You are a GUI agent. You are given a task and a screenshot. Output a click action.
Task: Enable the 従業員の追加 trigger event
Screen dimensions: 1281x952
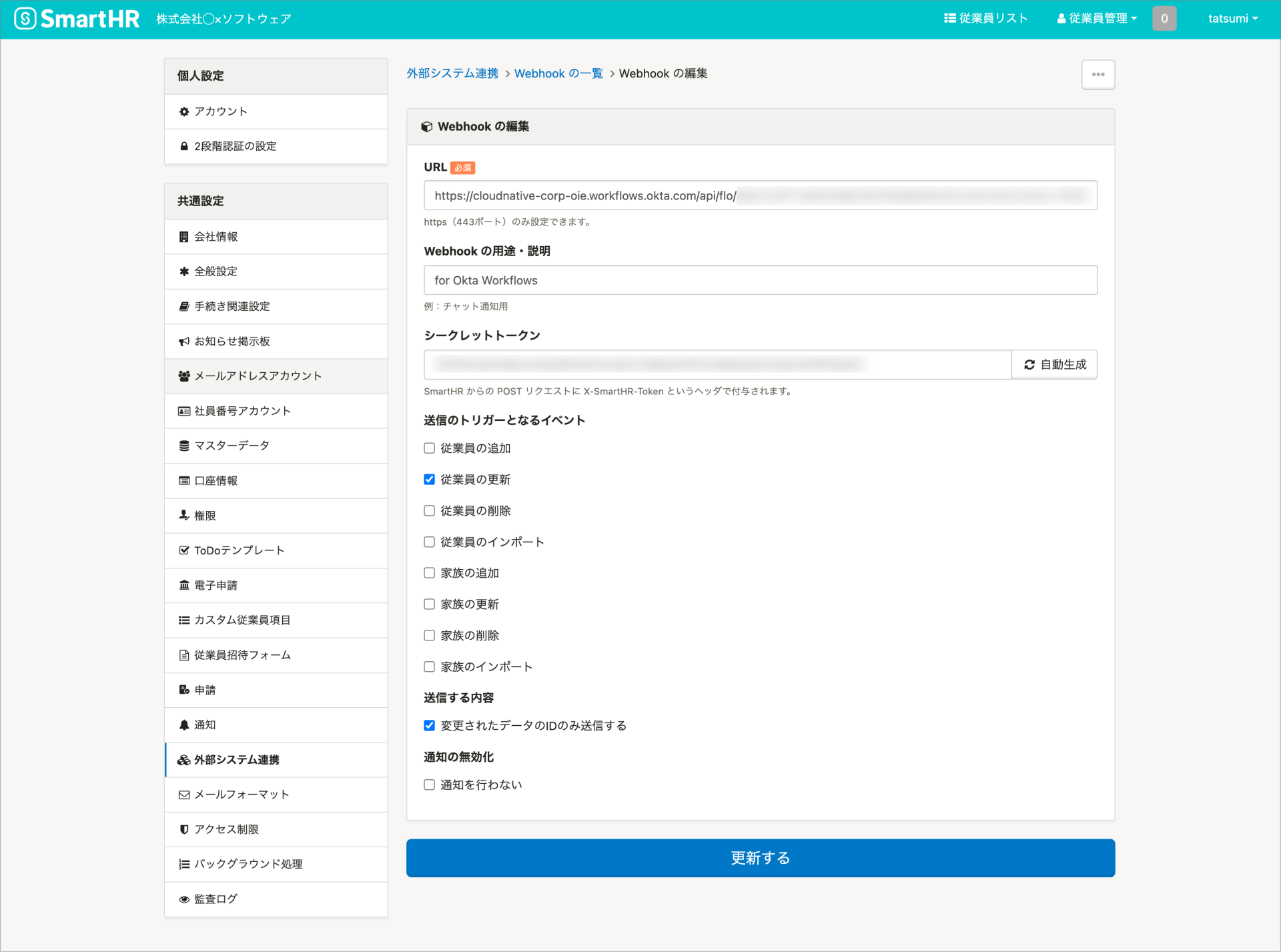[x=429, y=448]
